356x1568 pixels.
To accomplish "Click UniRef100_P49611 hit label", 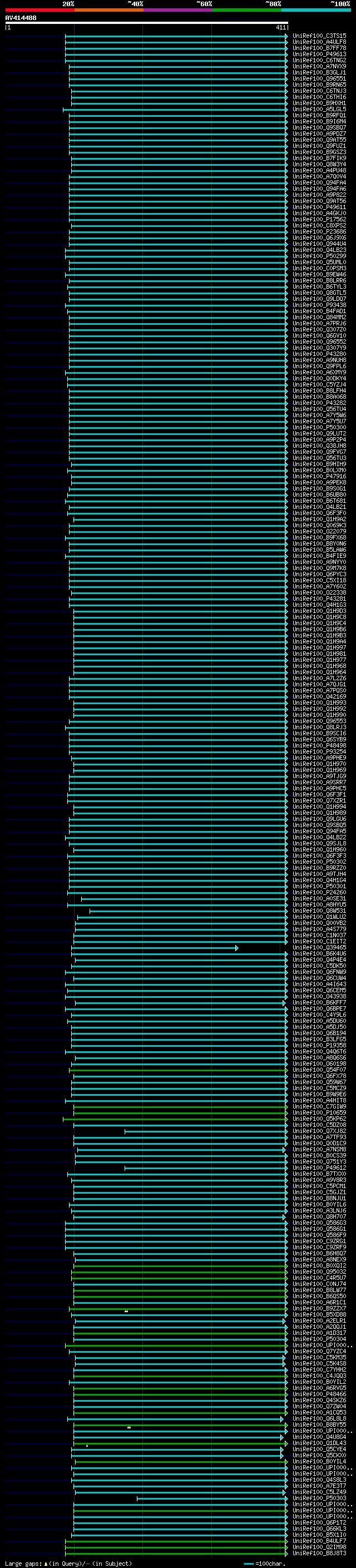I will (x=319, y=207).
